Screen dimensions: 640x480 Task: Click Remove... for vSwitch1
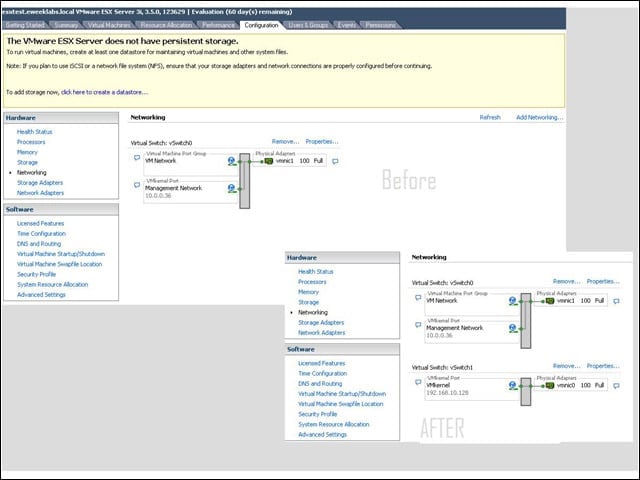coord(567,366)
